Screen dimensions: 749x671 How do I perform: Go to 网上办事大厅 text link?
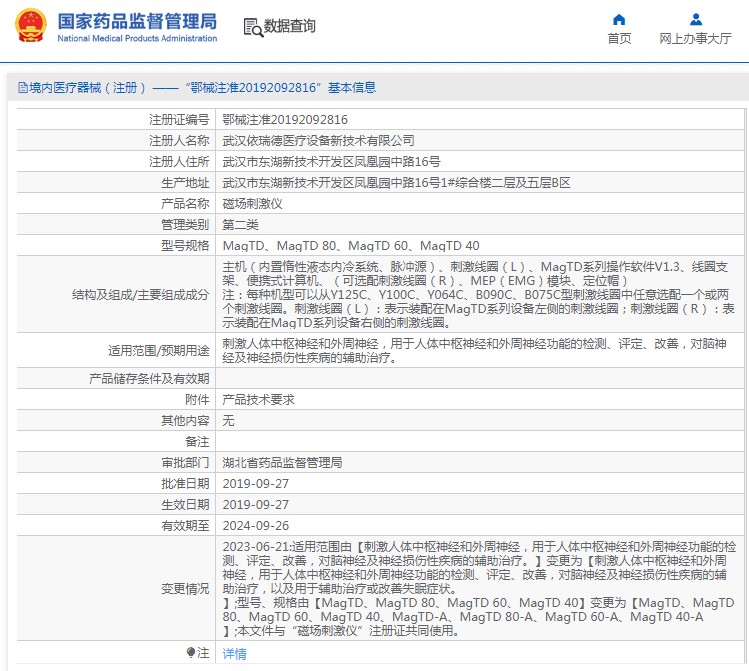[696, 38]
